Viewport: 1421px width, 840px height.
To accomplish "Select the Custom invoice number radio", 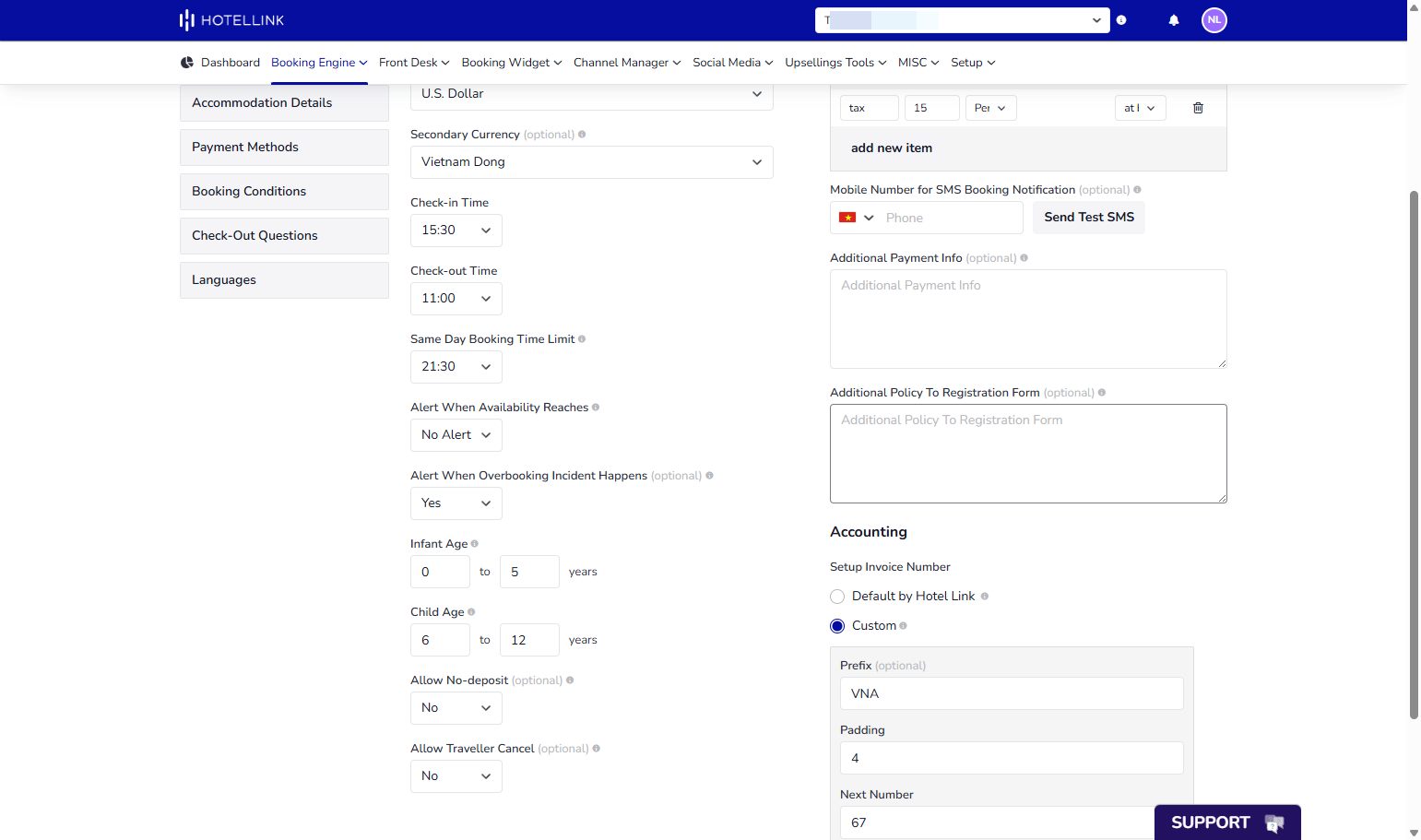I will pyautogui.click(x=837, y=626).
